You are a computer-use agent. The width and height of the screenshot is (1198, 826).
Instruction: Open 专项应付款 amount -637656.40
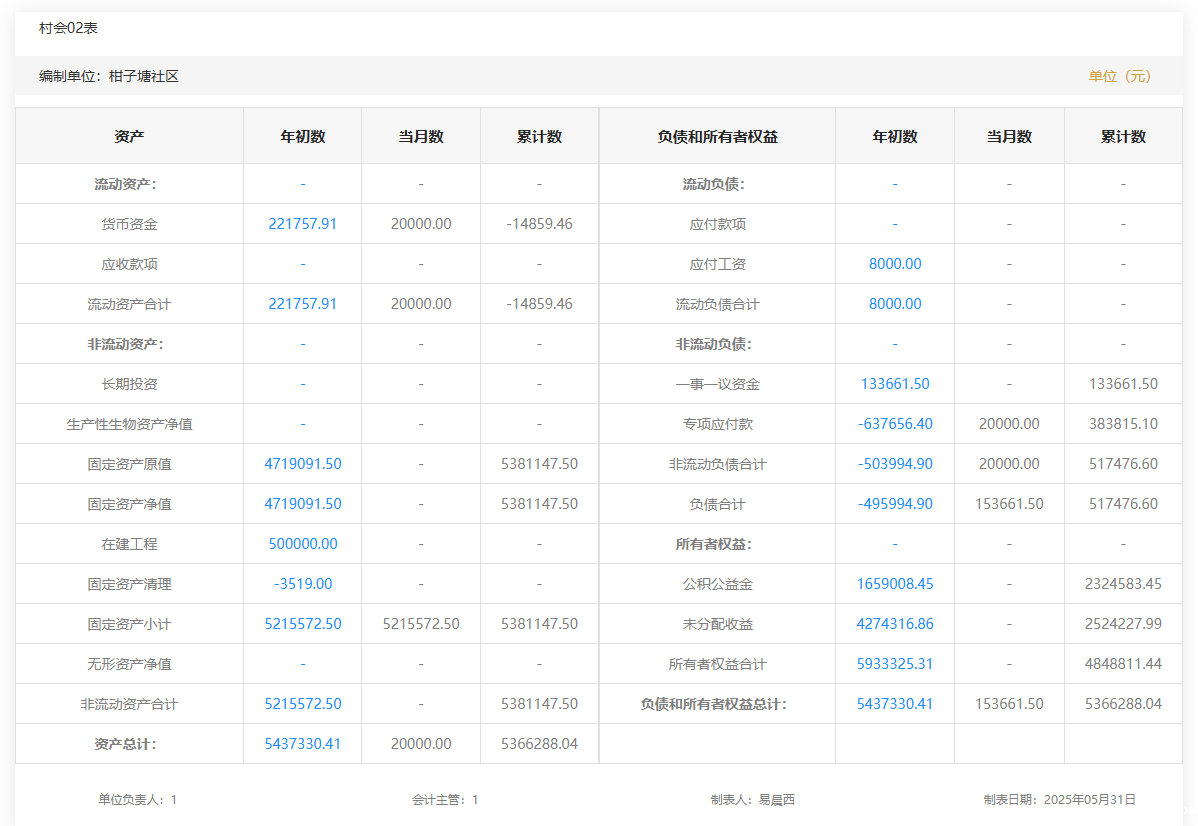(894, 424)
